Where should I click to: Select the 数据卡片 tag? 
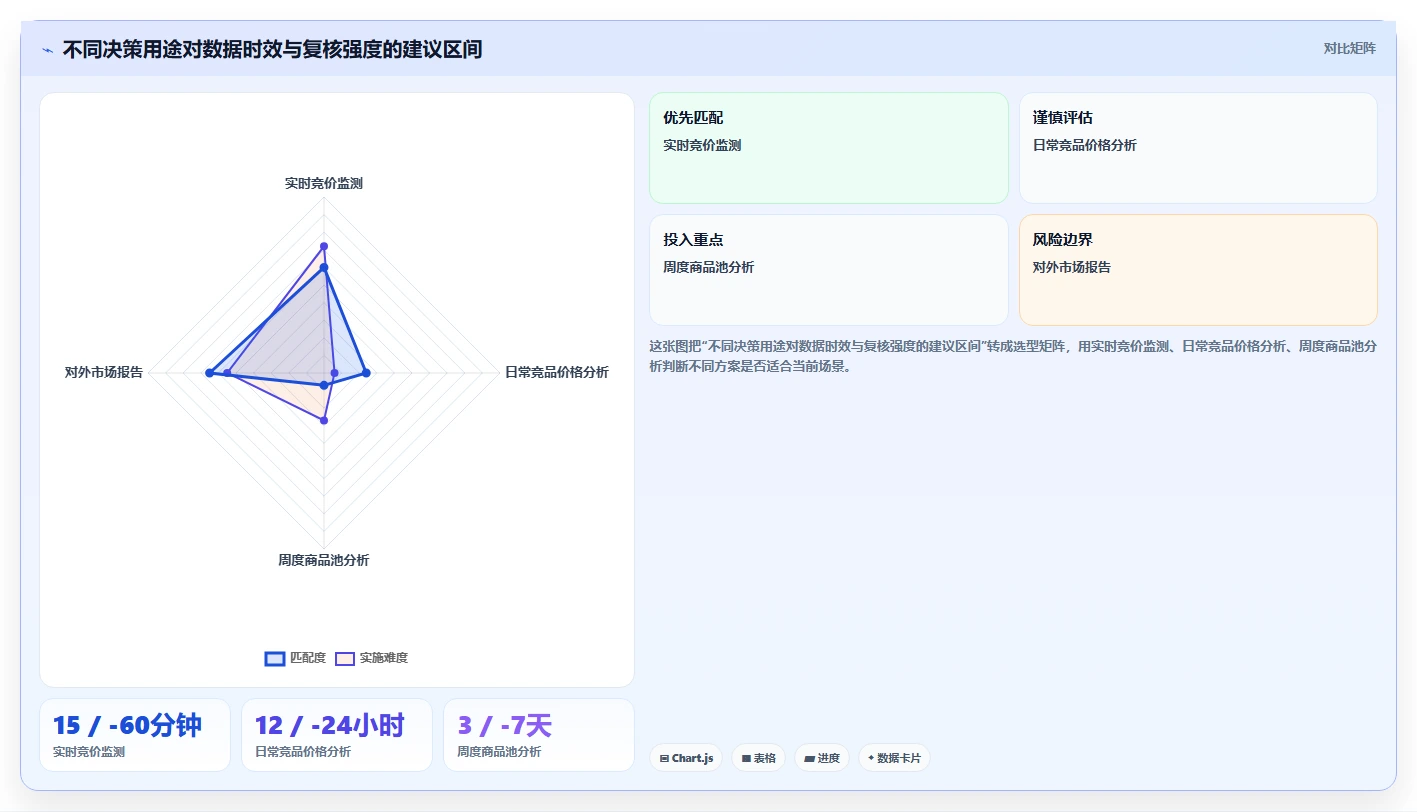pos(894,758)
